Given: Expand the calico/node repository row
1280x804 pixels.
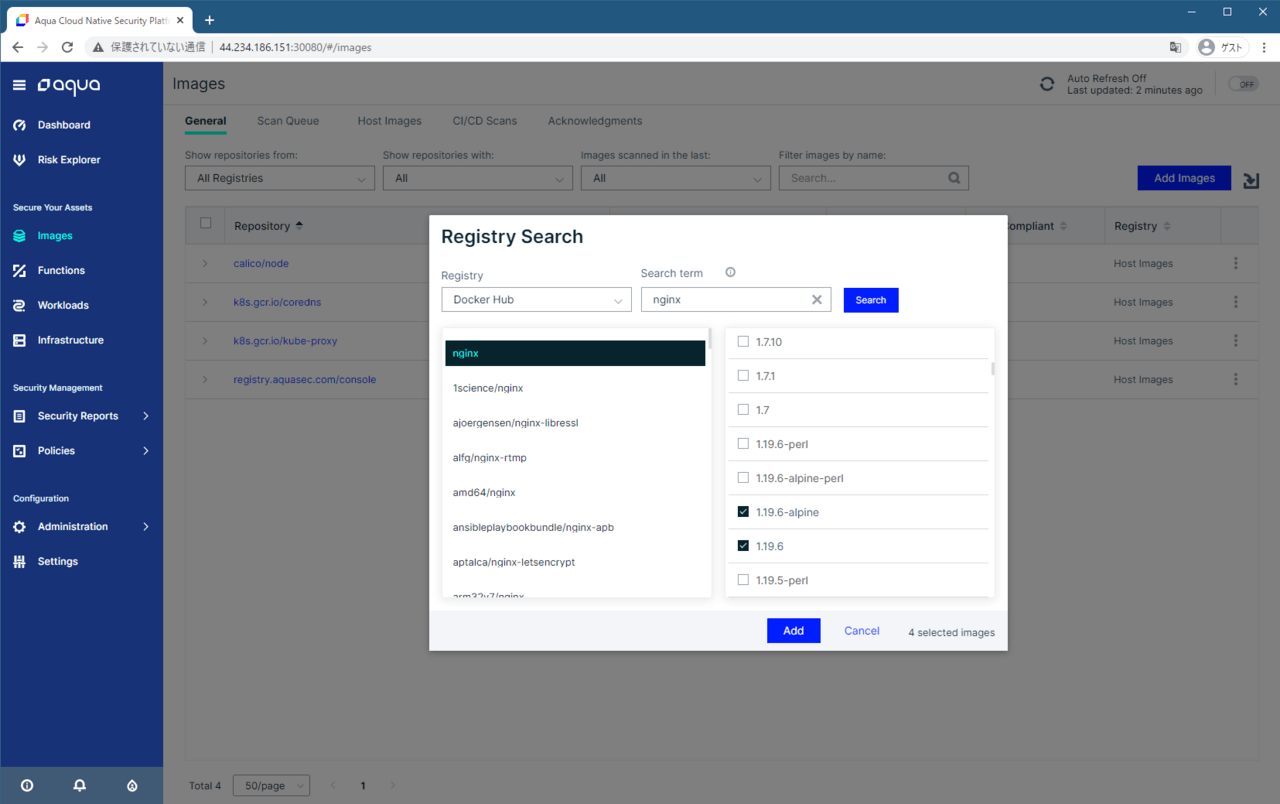Looking at the screenshot, I should 205,264.
